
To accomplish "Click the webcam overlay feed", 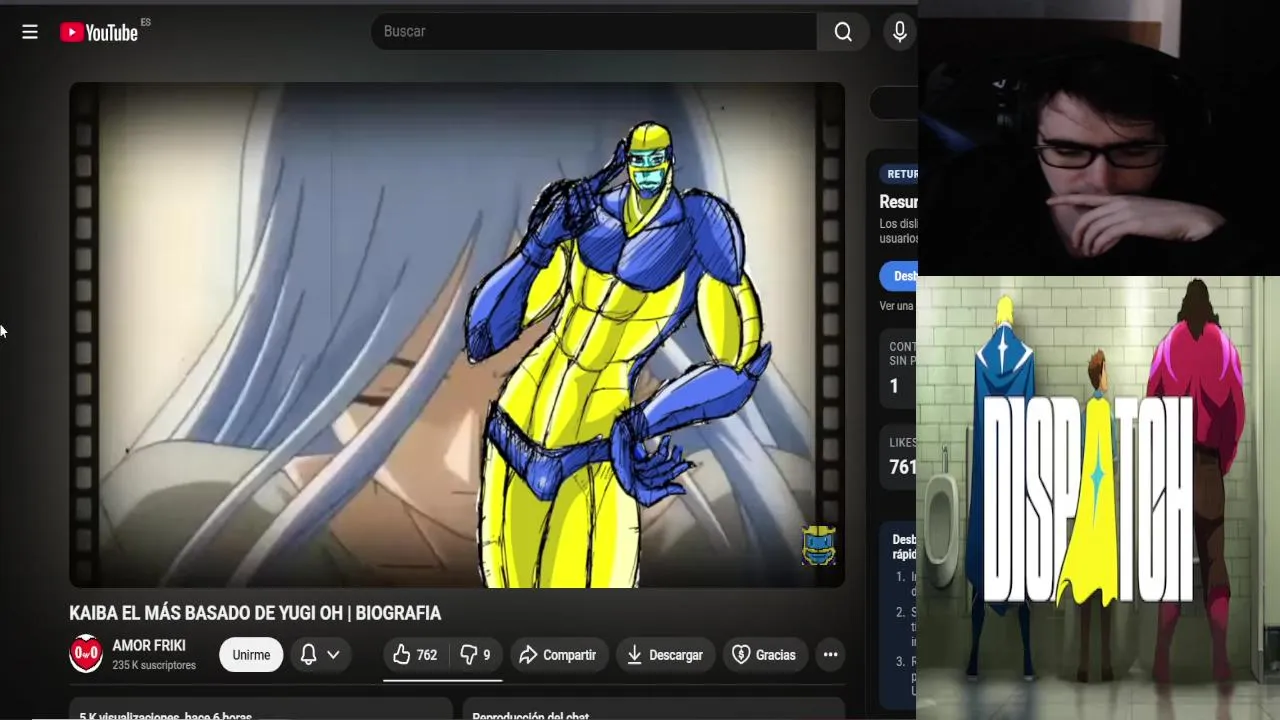I will [1098, 138].
